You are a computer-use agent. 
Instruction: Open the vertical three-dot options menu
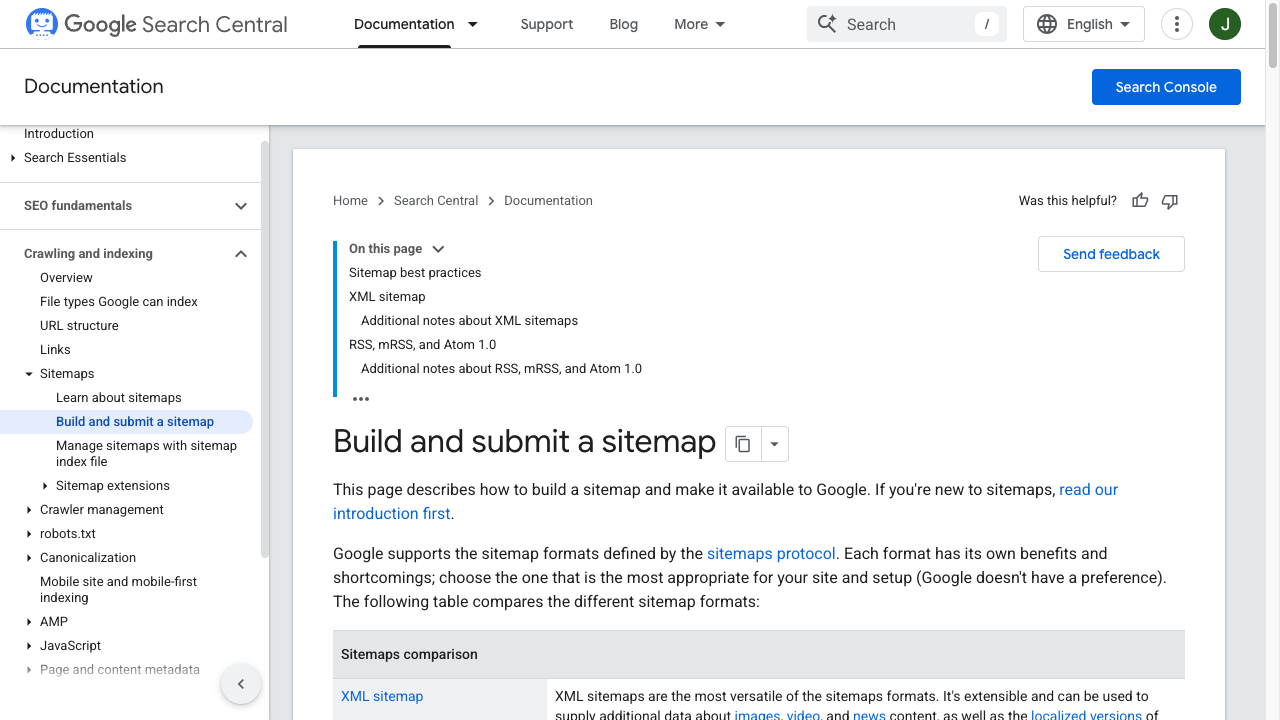[x=1177, y=24]
